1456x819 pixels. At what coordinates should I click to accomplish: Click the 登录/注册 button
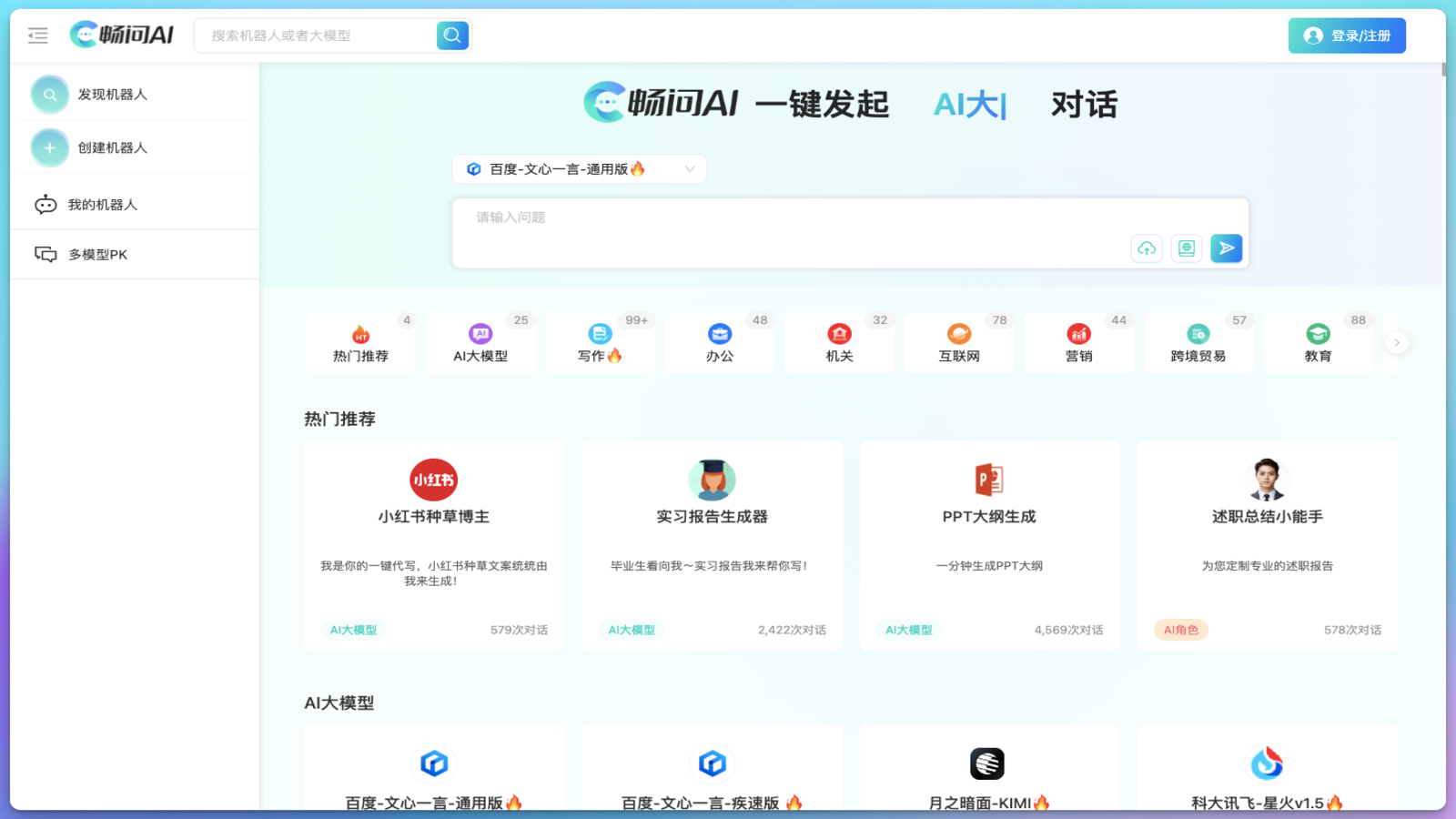point(1347,35)
